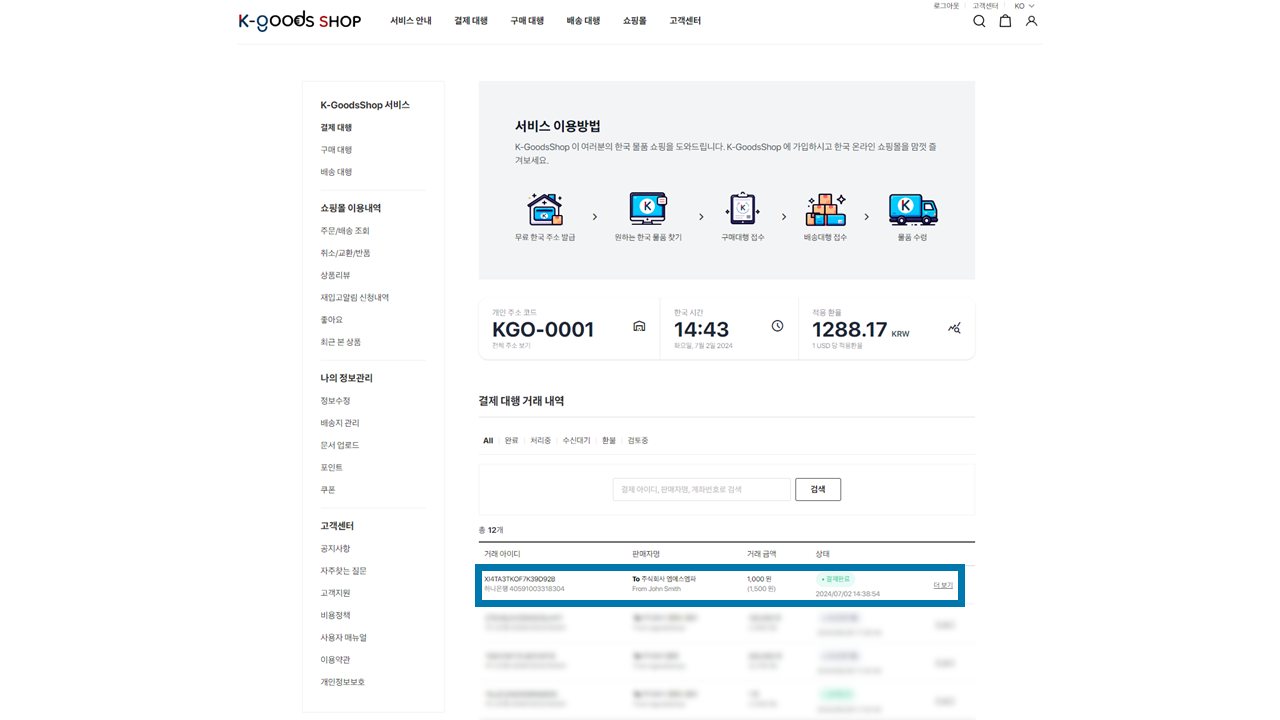The width and height of the screenshot is (1280, 720).
Task: Click the delivery truck 물품 수령 icon
Action: (x=912, y=210)
